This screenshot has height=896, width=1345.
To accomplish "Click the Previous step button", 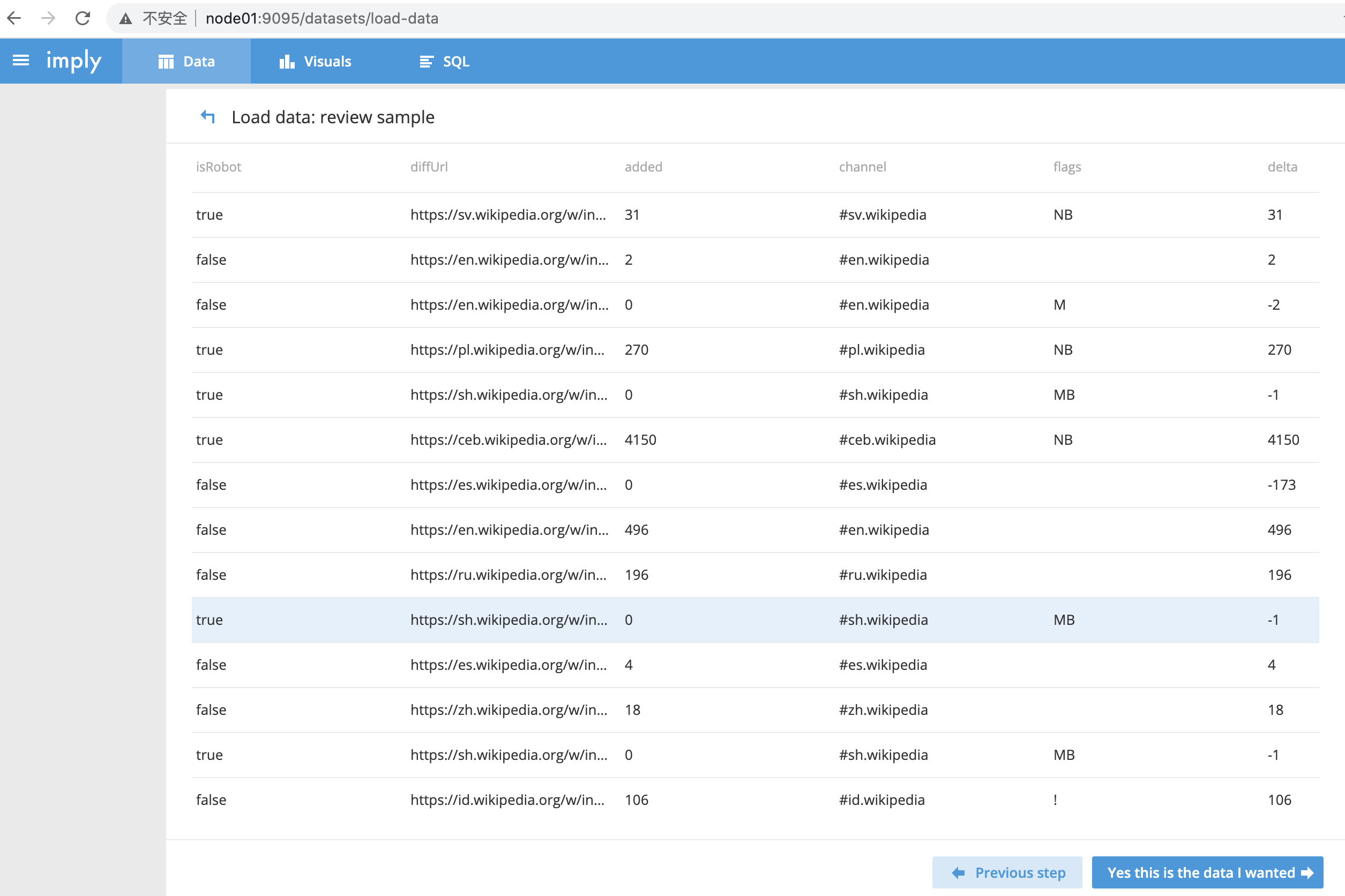I will [1007, 872].
